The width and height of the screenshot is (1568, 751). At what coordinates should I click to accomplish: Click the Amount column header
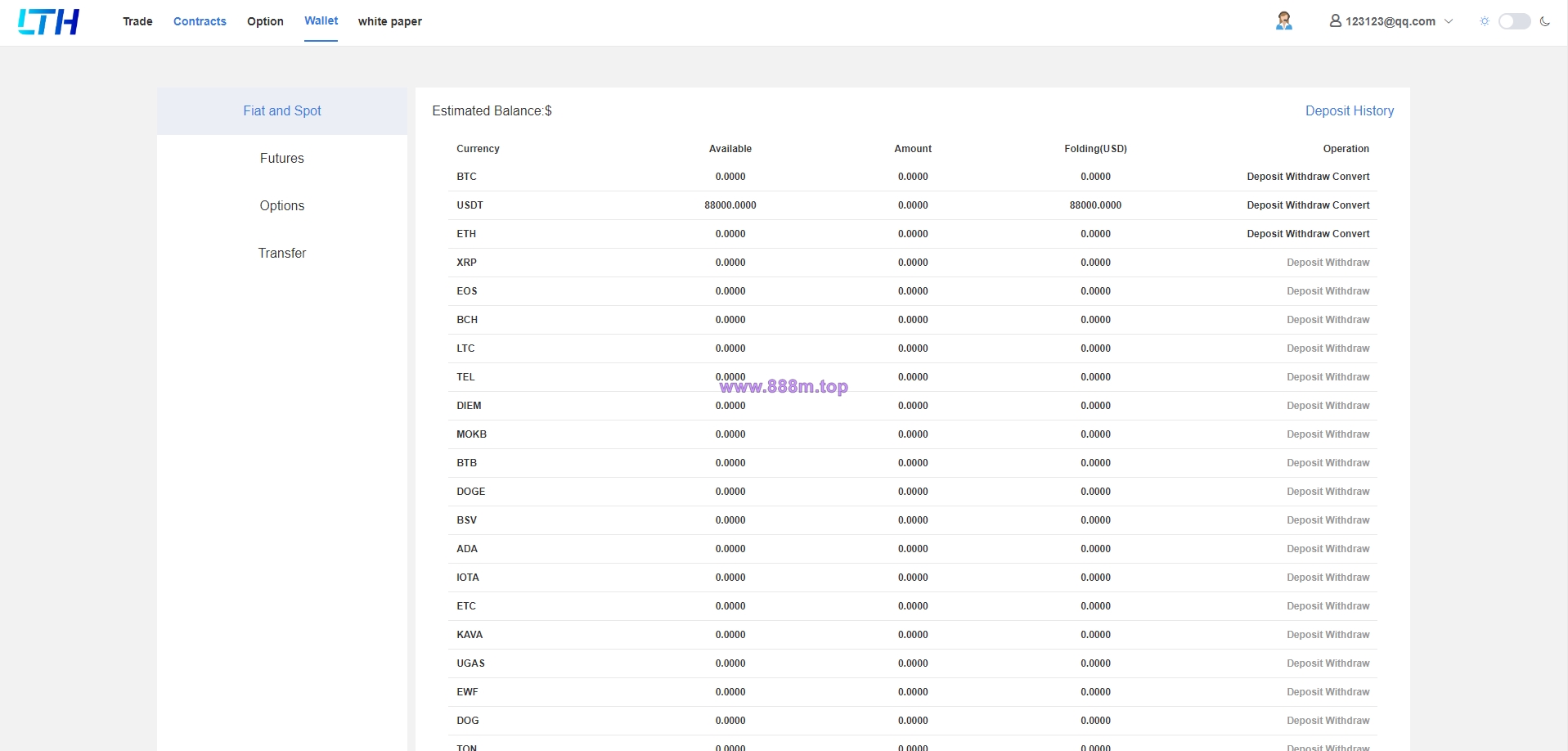(x=913, y=149)
